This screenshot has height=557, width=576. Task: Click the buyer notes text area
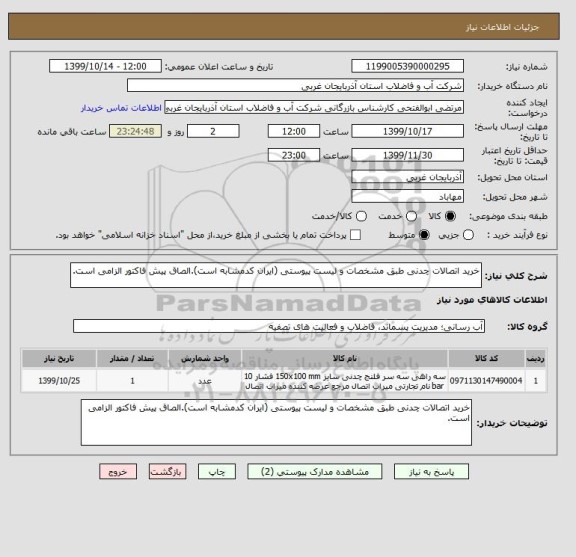point(276,423)
